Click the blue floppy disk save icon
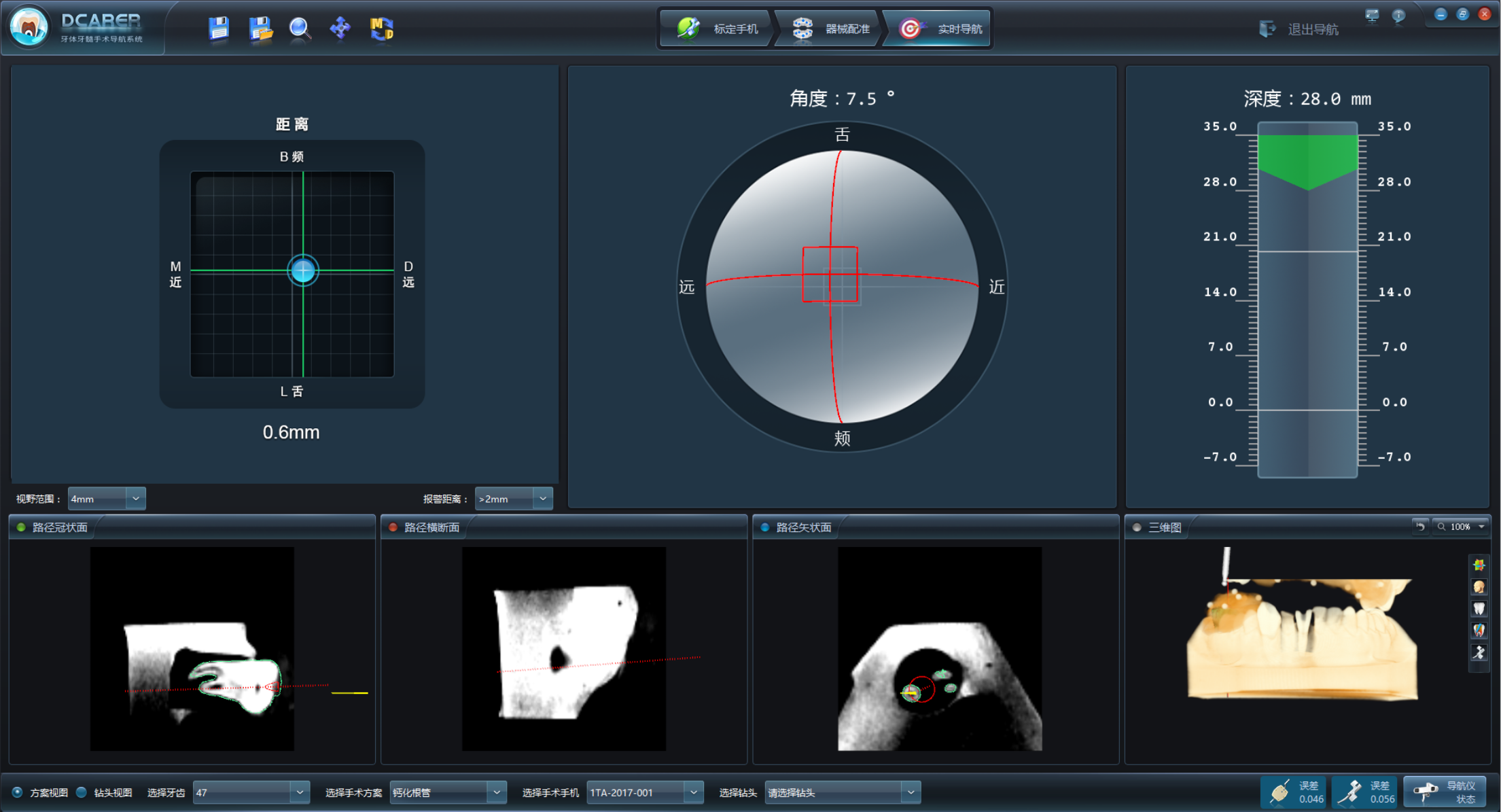Viewport: 1501px width, 812px height. click(219, 29)
